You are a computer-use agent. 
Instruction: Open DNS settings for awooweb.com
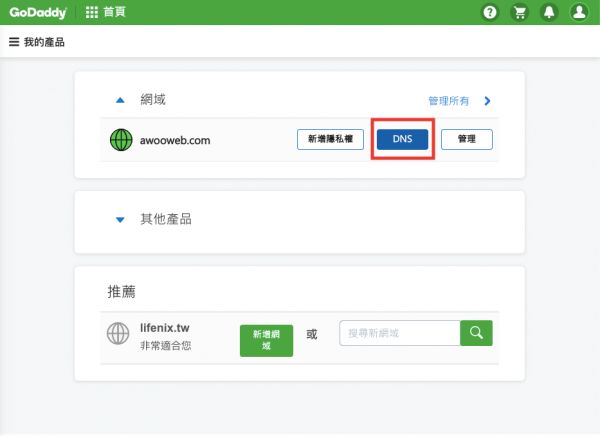coord(402,139)
